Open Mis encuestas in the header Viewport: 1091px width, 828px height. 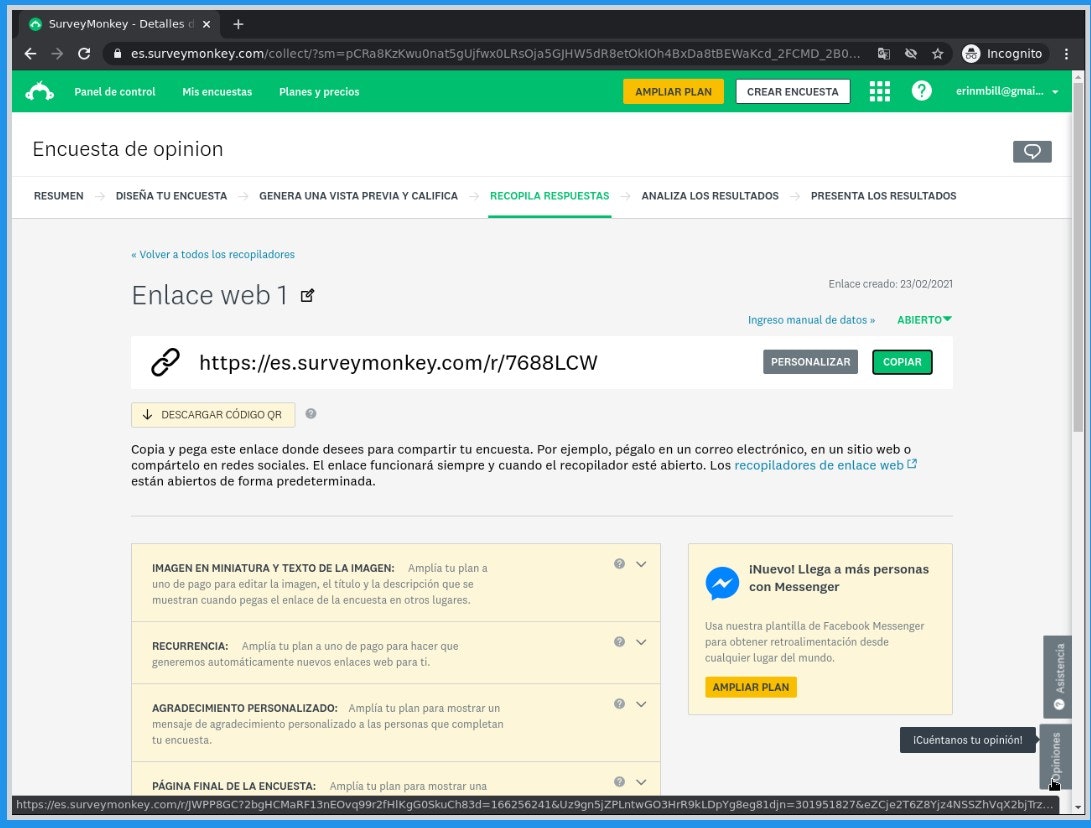click(x=217, y=91)
